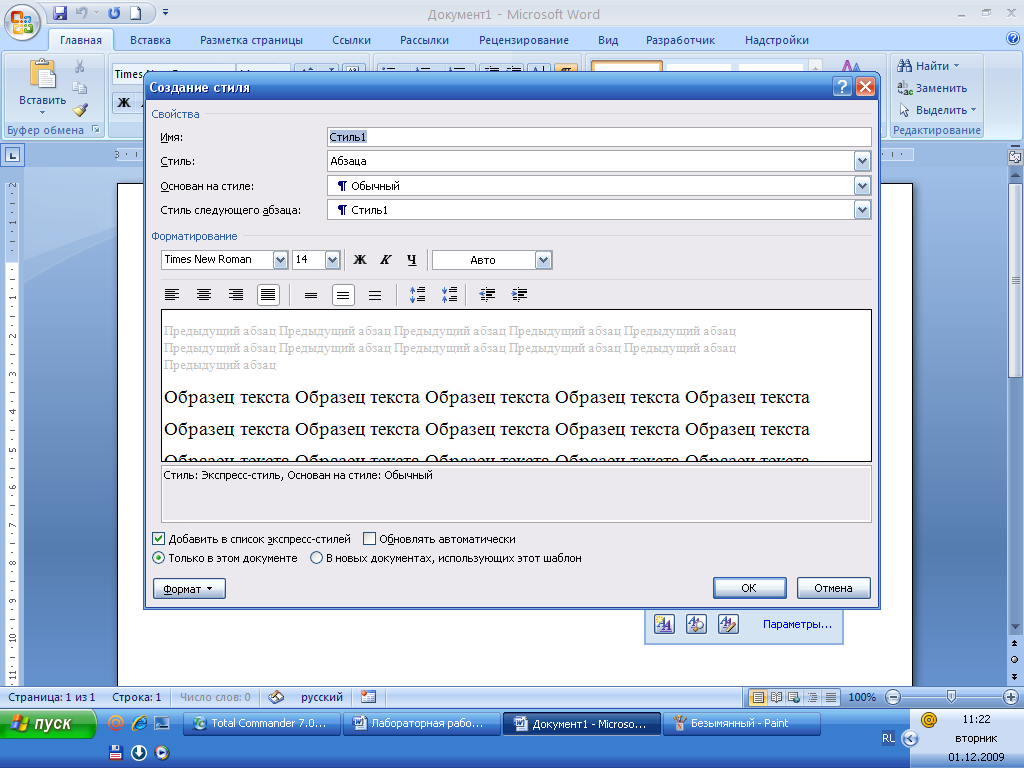The height and width of the screenshot is (768, 1024).
Task: Open Windows 'пуск' start button
Action: tap(48, 724)
